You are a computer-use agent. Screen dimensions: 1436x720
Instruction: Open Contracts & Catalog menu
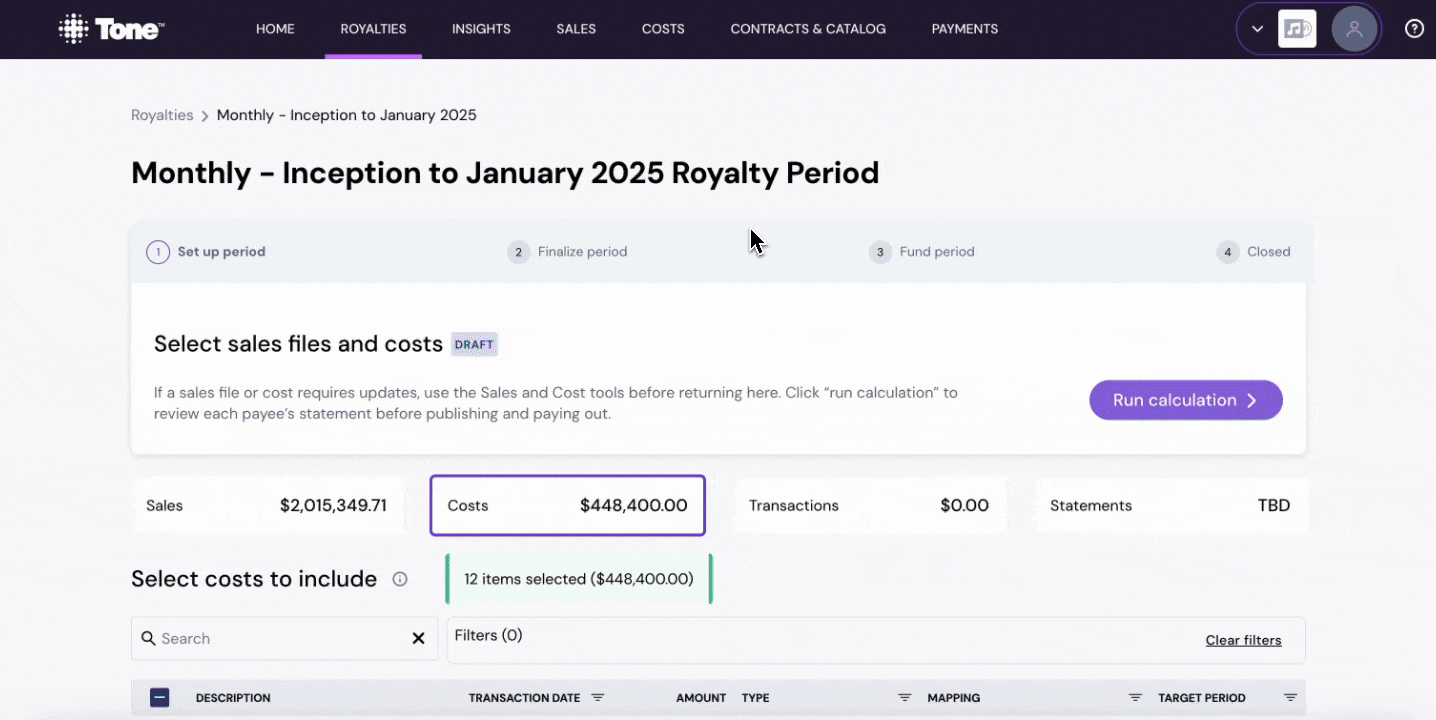808,29
